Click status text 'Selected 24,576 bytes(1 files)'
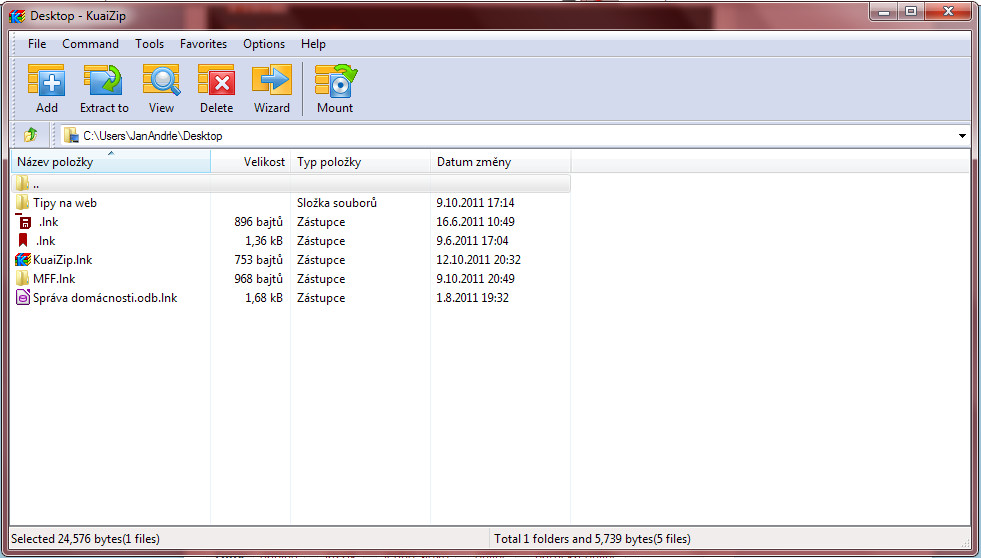The image size is (981, 558). pos(85,539)
